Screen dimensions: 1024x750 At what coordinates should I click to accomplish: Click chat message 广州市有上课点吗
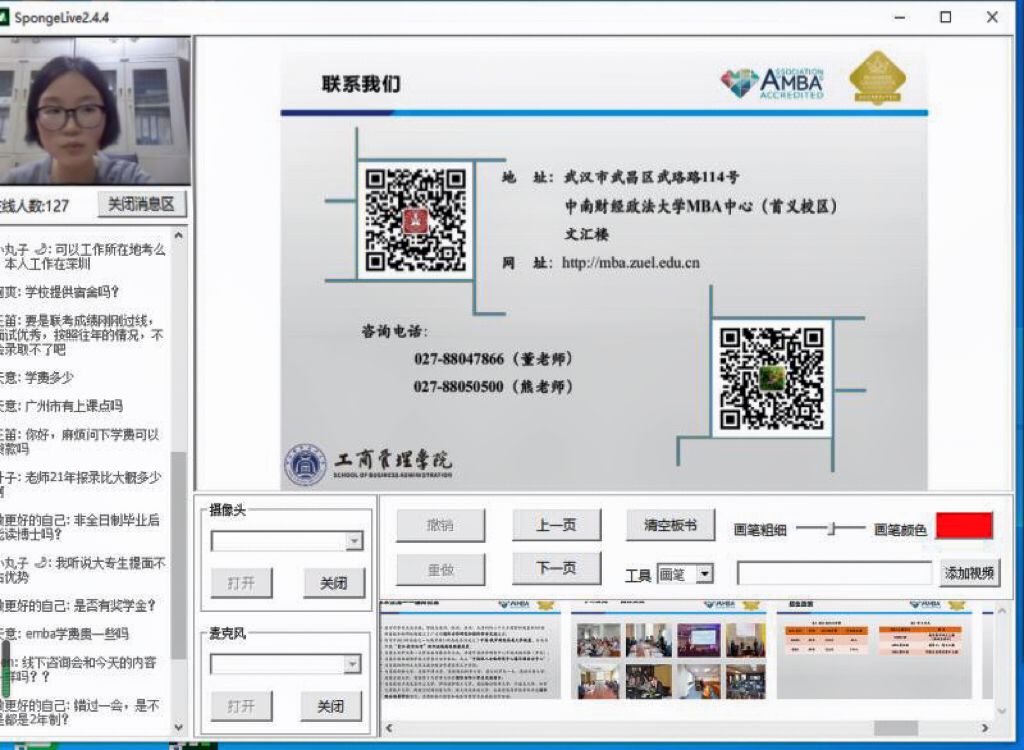pyautogui.click(x=73, y=406)
